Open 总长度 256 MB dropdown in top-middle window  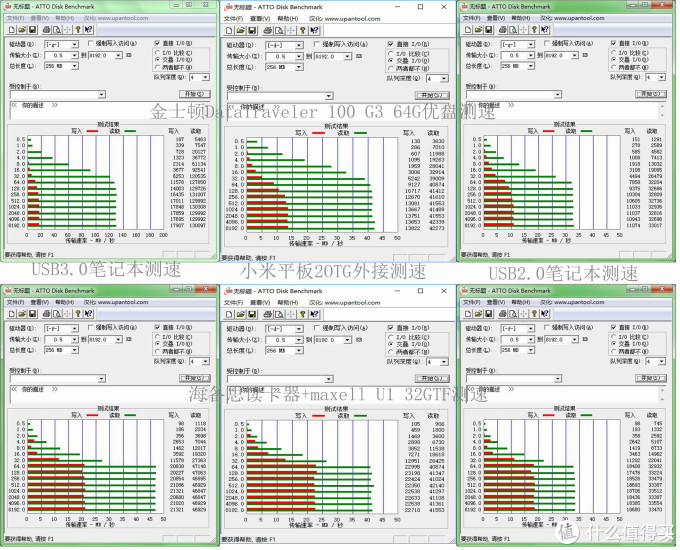pos(299,67)
